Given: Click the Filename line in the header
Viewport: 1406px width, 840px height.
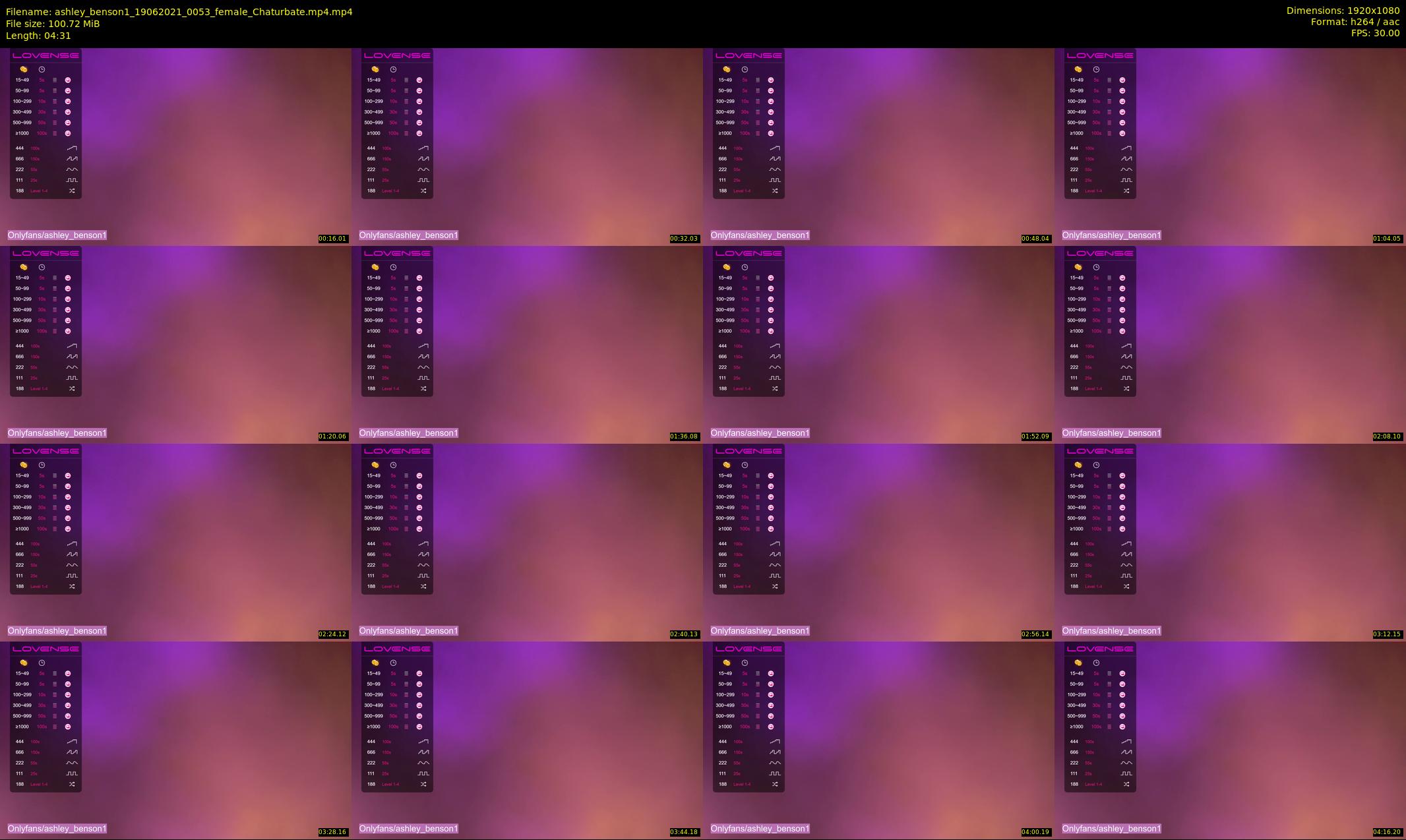Looking at the screenshot, I should point(179,12).
